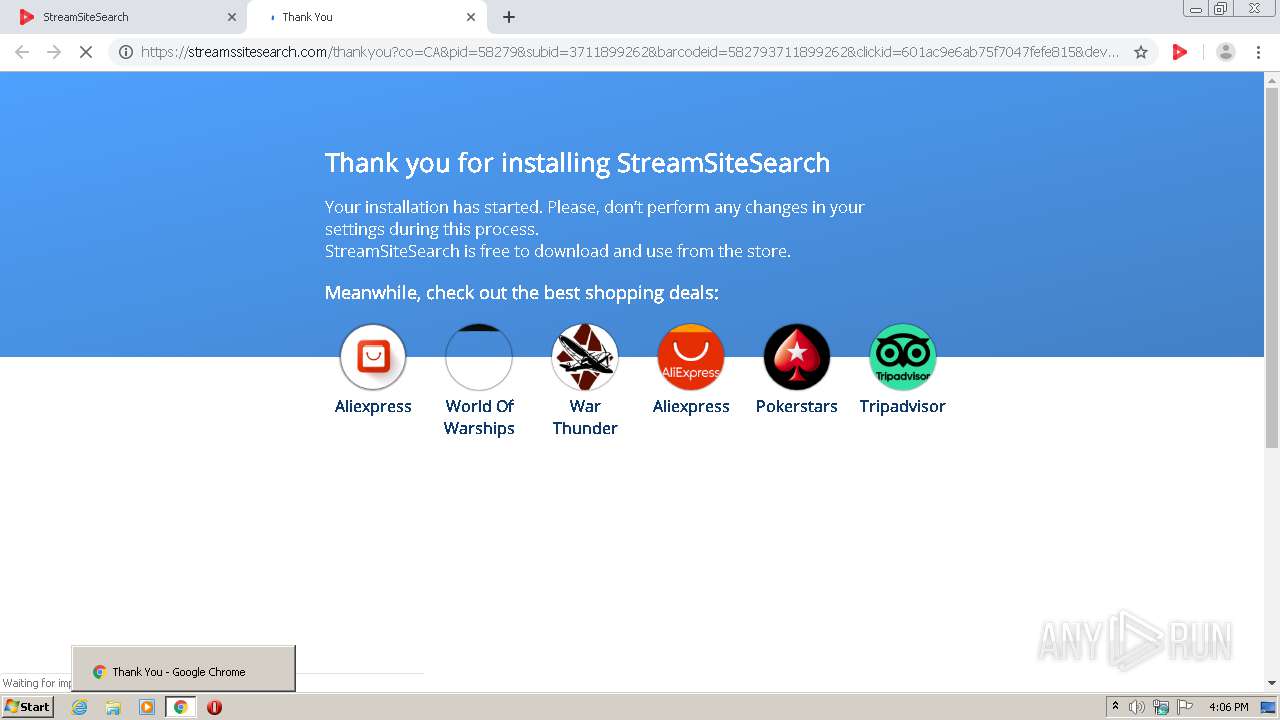Open the Windows Start menu

28,706
